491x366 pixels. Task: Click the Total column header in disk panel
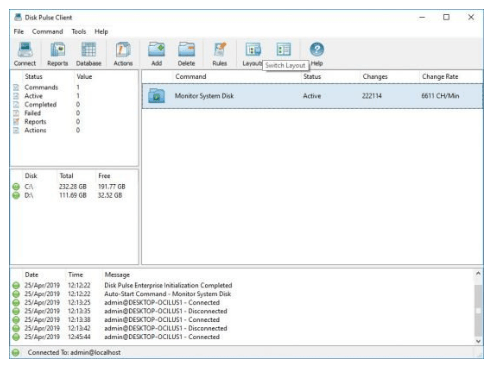coord(66,176)
